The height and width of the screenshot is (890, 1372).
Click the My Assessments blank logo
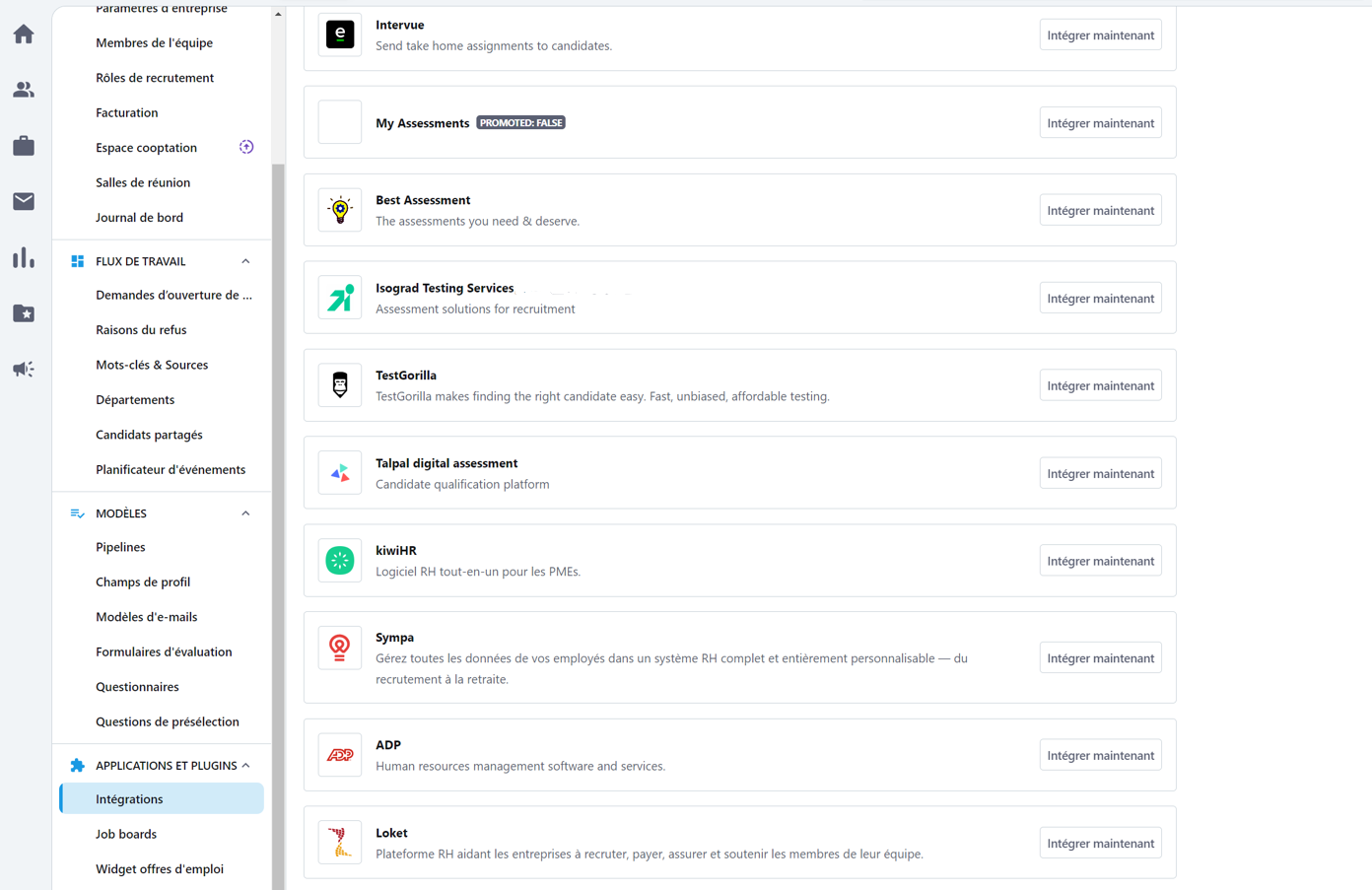pos(340,122)
